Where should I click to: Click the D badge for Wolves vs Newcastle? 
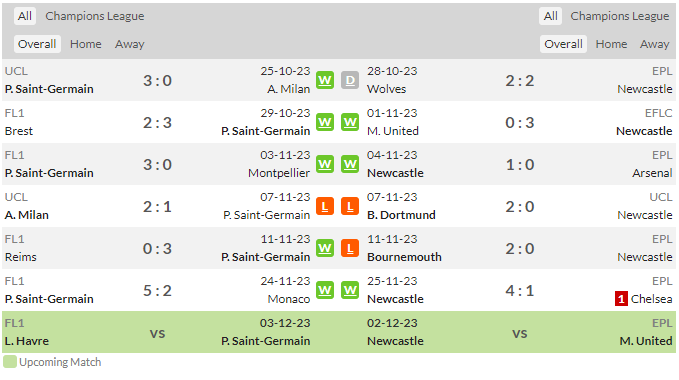click(x=350, y=81)
